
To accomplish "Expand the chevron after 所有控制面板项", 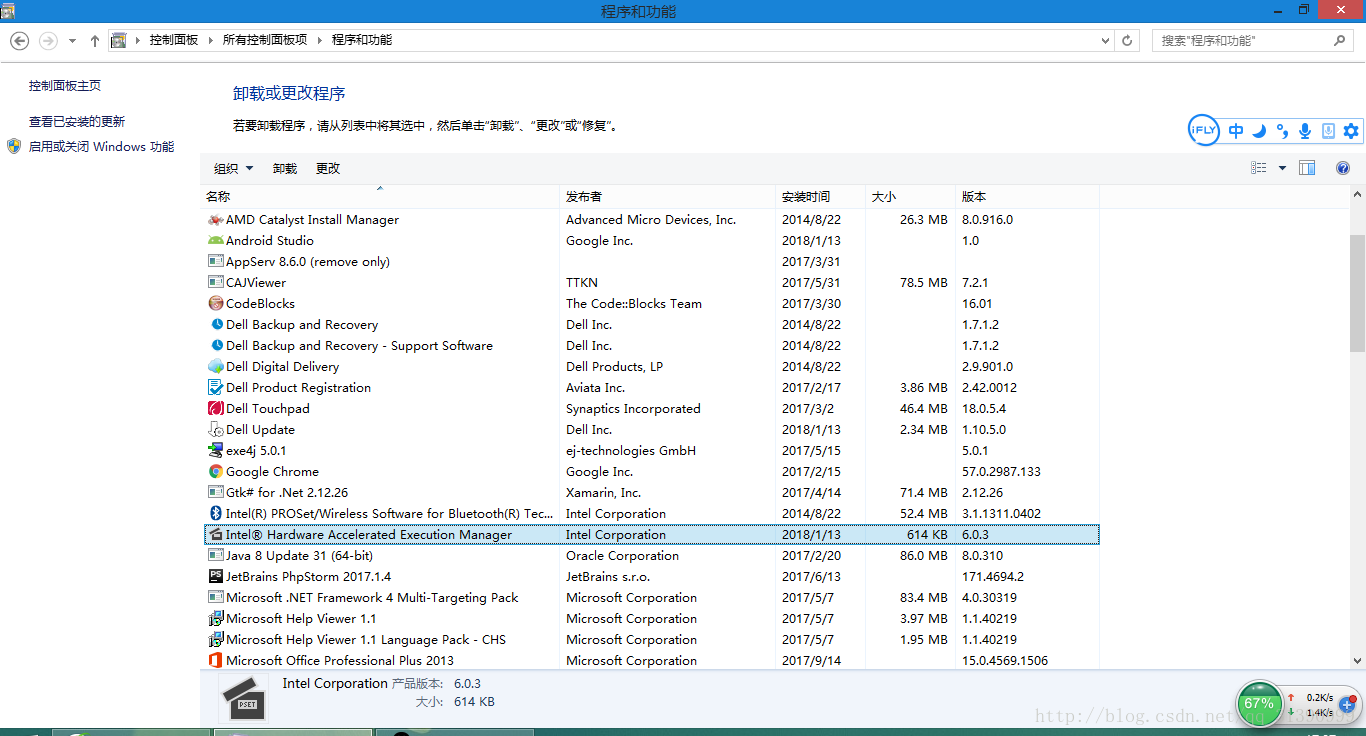I will point(320,41).
